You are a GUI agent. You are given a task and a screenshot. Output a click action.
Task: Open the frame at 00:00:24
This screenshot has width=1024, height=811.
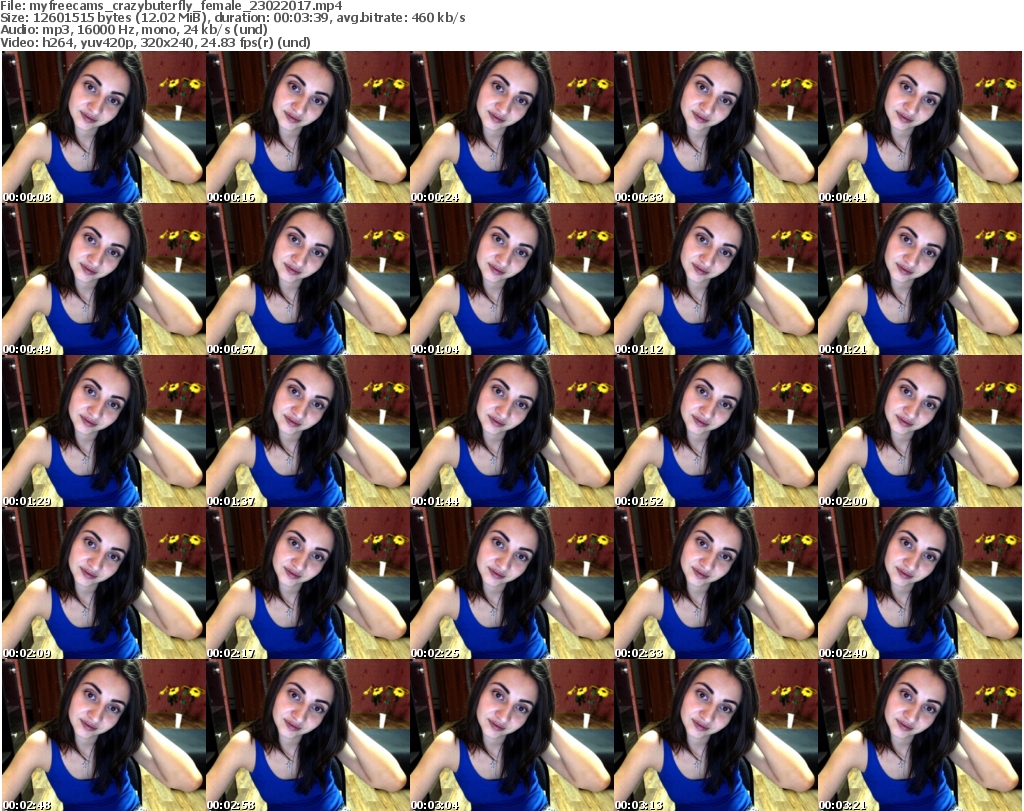[x=511, y=127]
